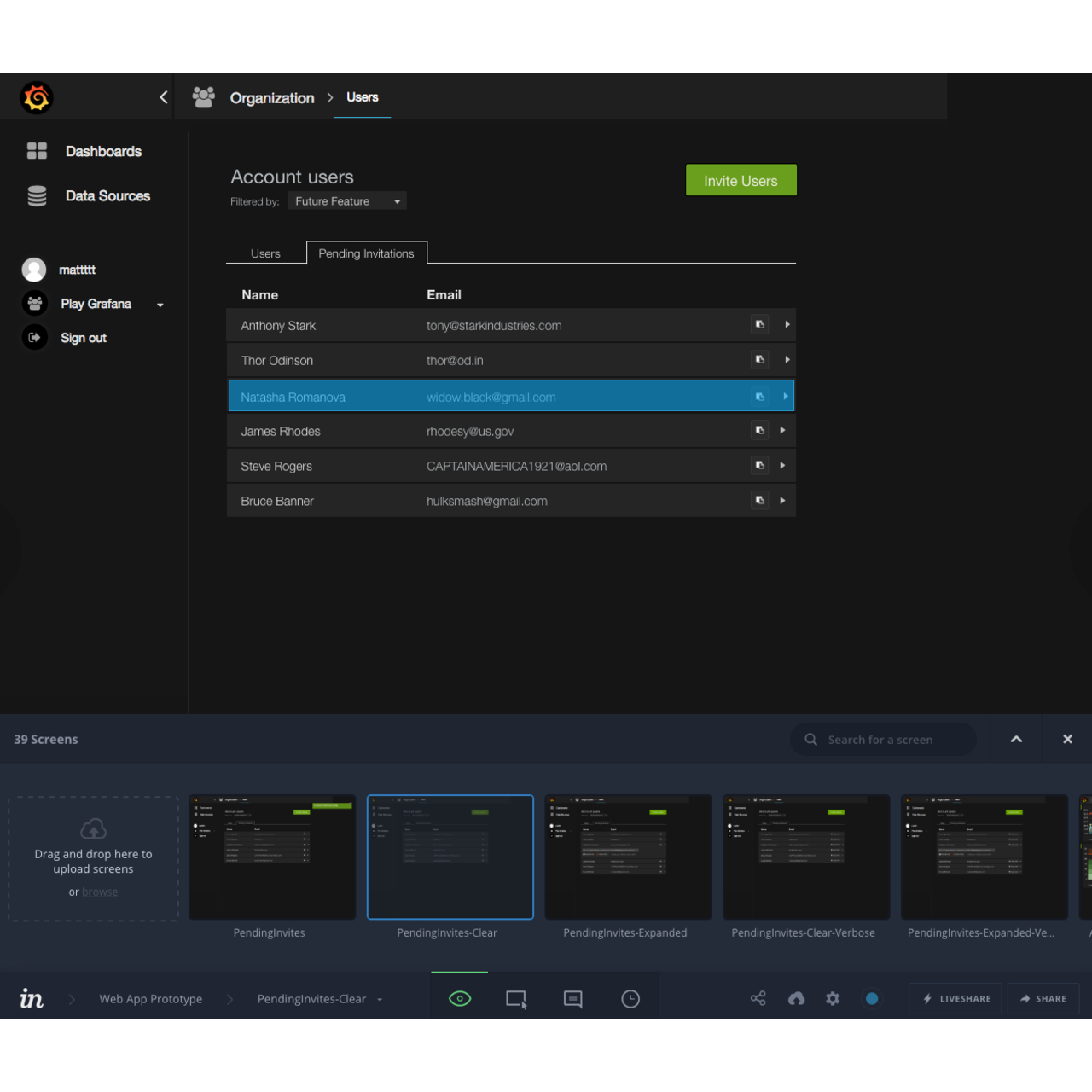The image size is (1092, 1092).
Task: Switch to the Users tab
Action: 265,253
